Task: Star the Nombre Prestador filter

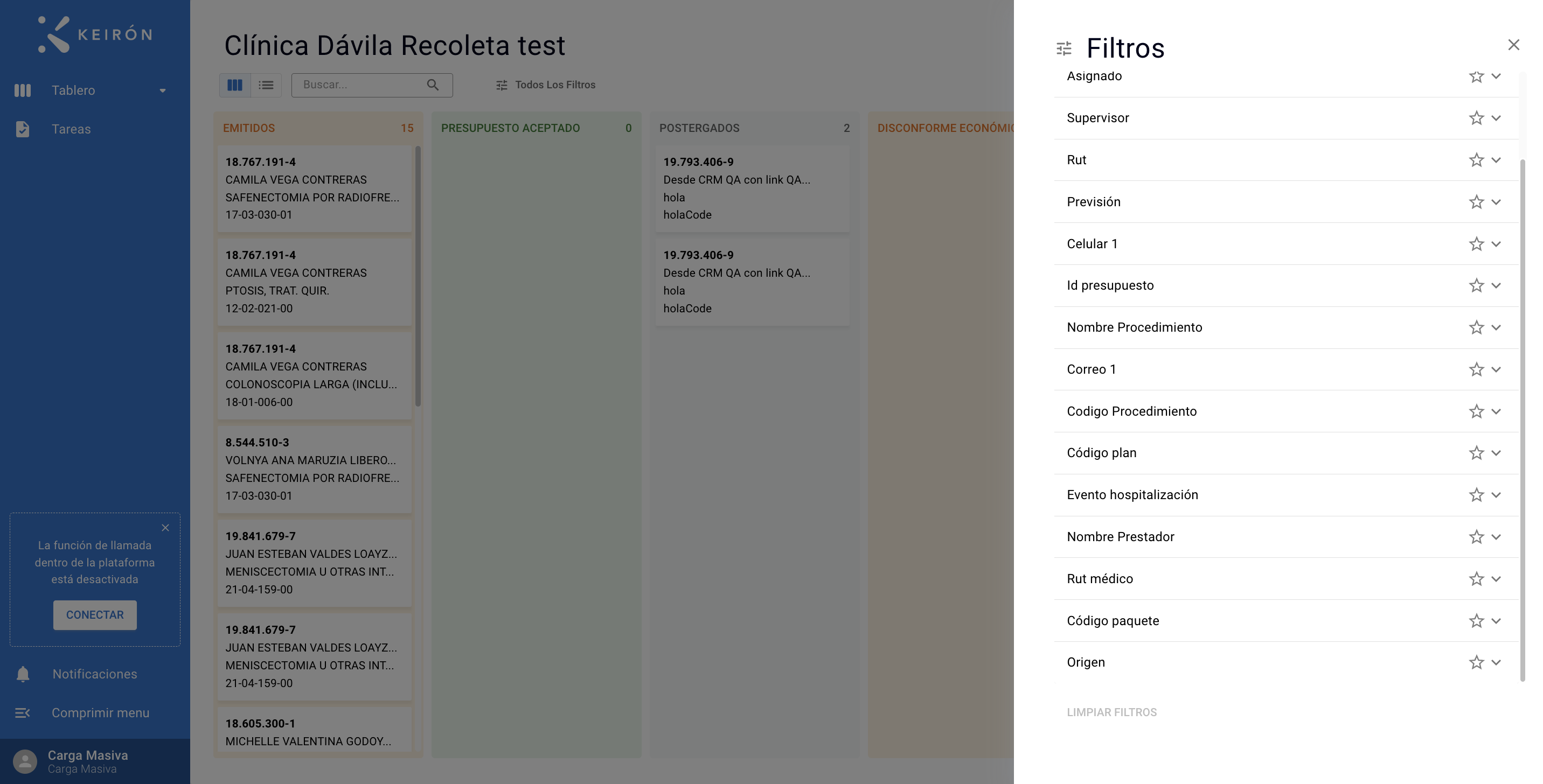Action: coord(1476,537)
